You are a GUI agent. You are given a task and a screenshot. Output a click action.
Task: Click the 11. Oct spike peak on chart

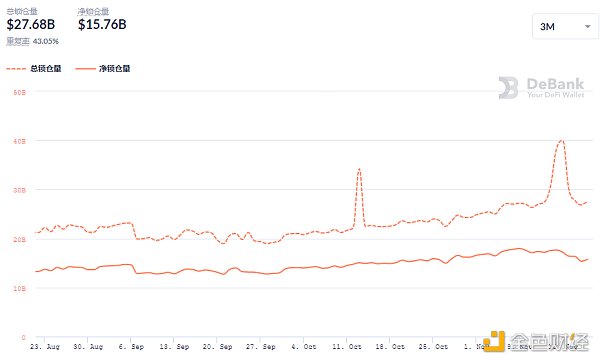tap(359, 169)
